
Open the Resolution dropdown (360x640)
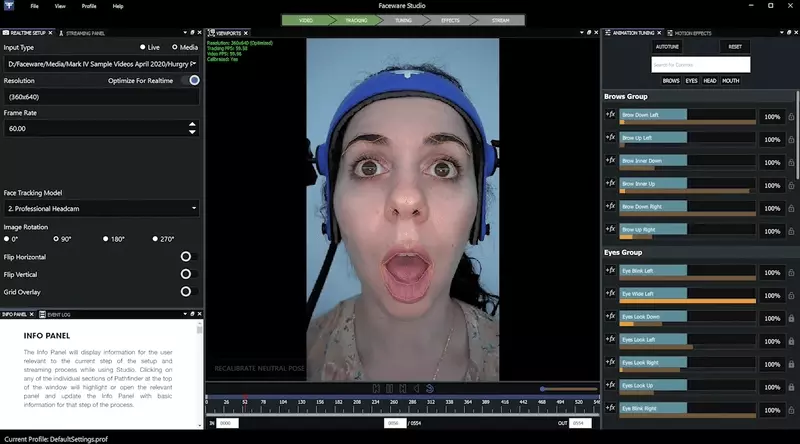click(x=102, y=97)
